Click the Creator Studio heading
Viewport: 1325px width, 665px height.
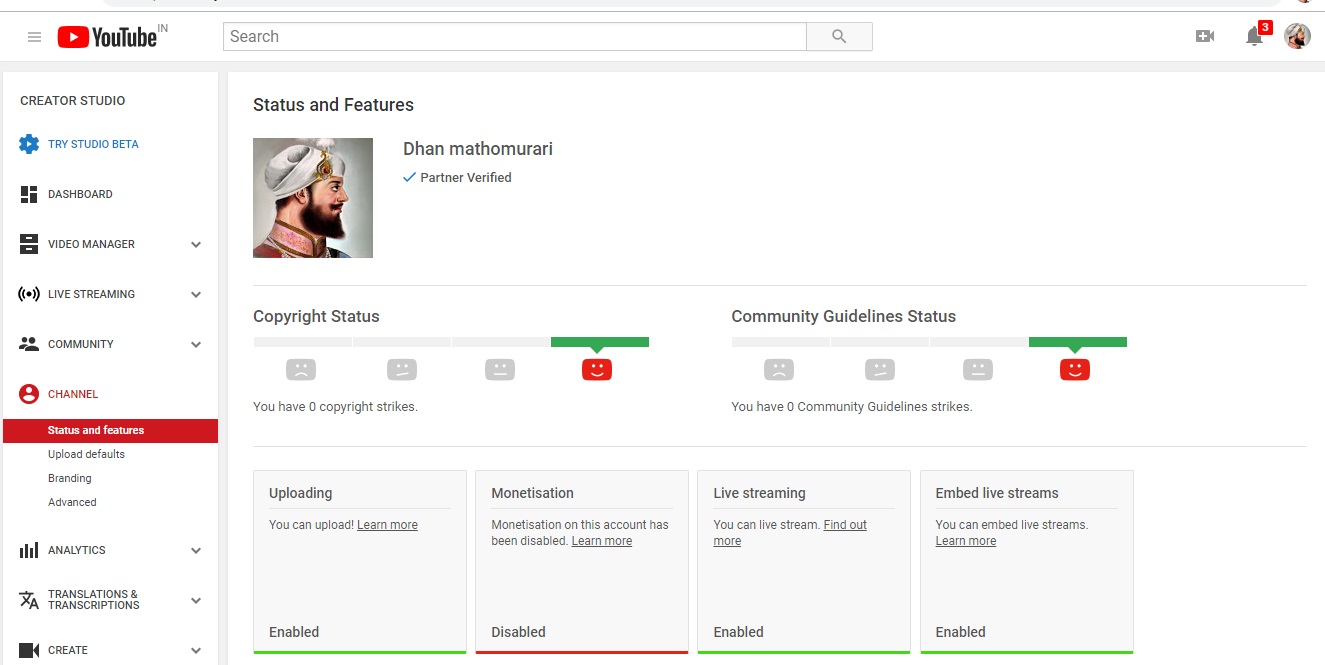click(x=73, y=101)
